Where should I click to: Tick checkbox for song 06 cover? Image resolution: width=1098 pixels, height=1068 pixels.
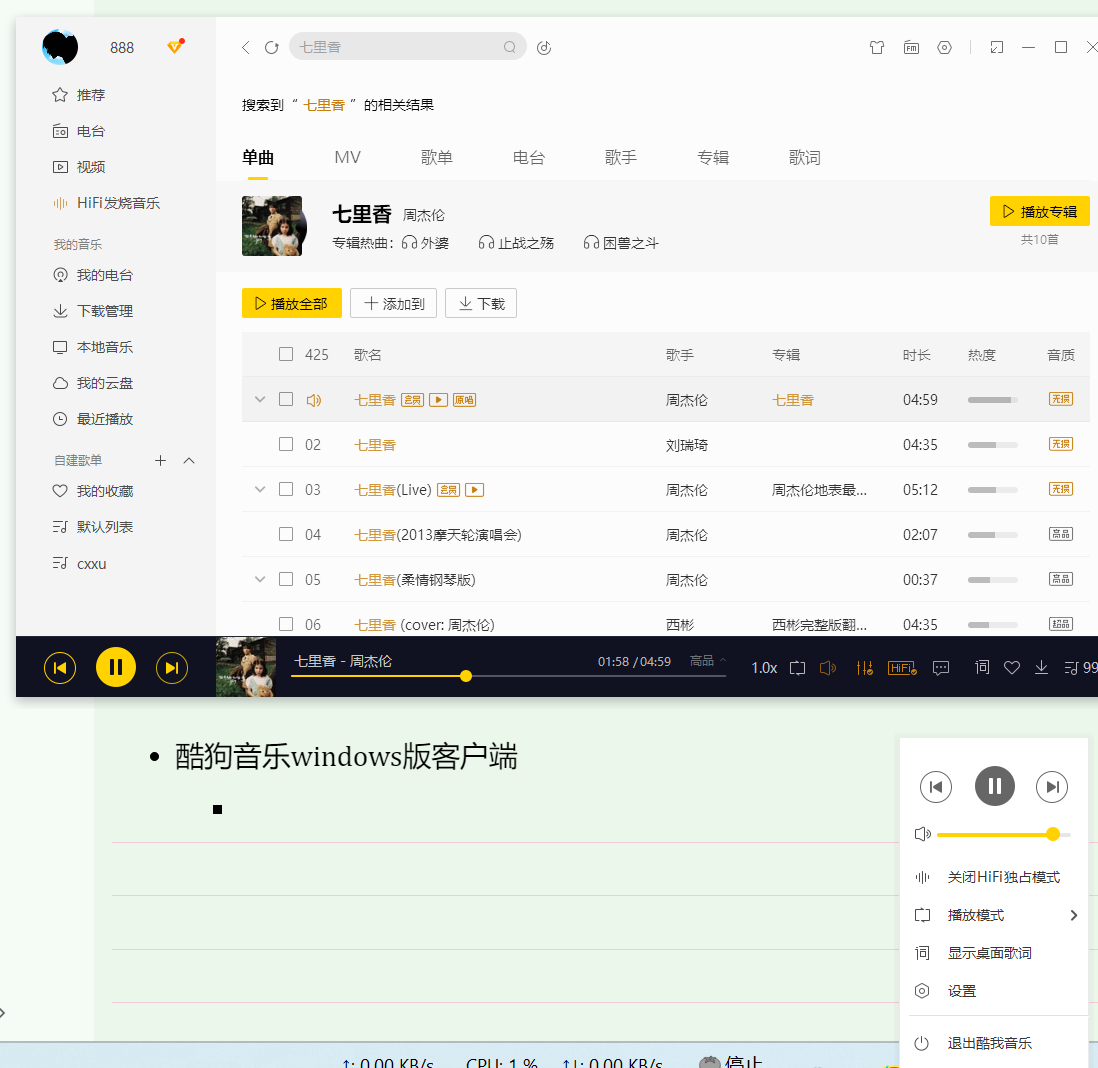tap(286, 624)
